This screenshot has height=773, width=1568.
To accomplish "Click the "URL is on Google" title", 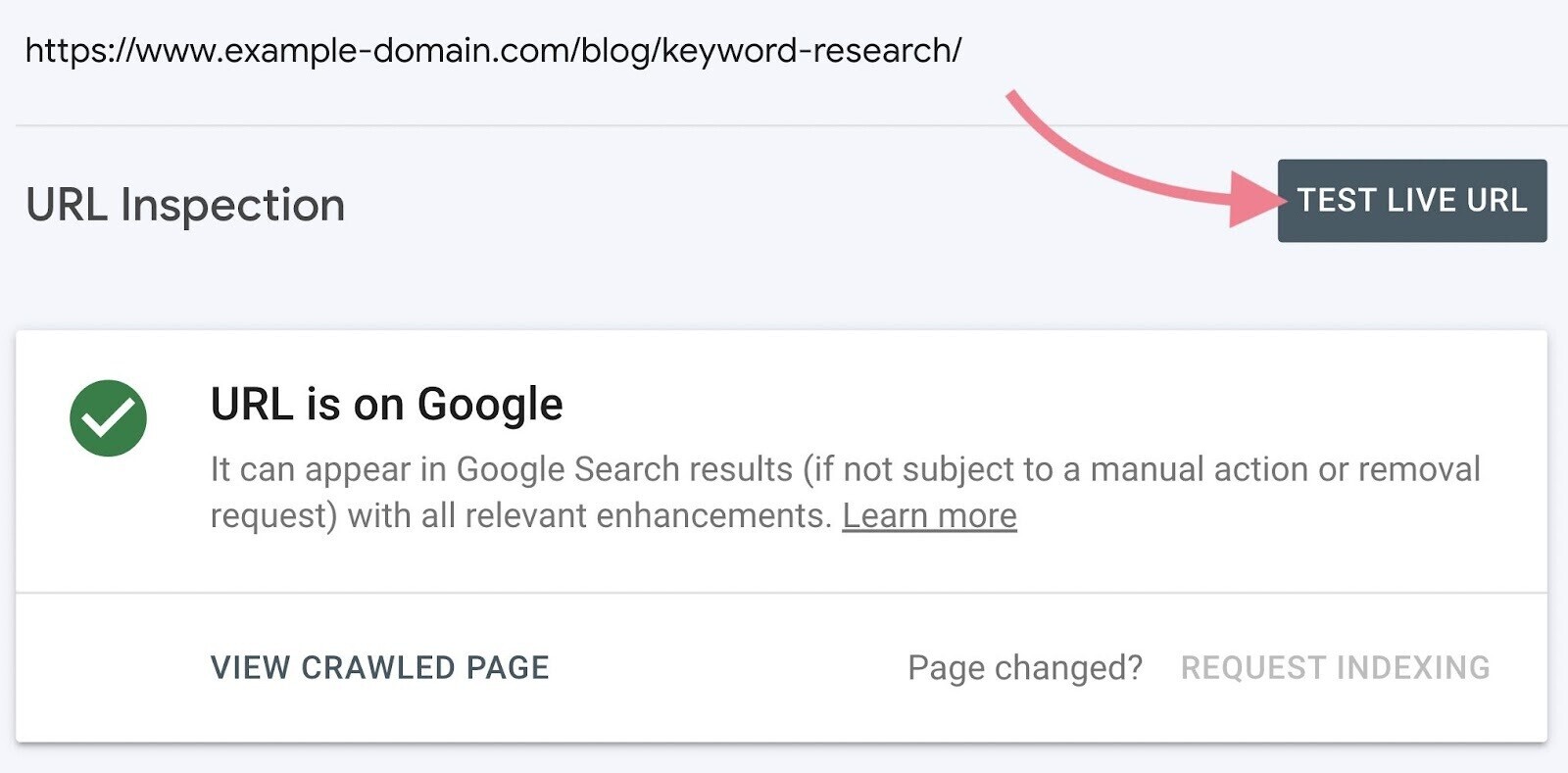I will tap(386, 404).
